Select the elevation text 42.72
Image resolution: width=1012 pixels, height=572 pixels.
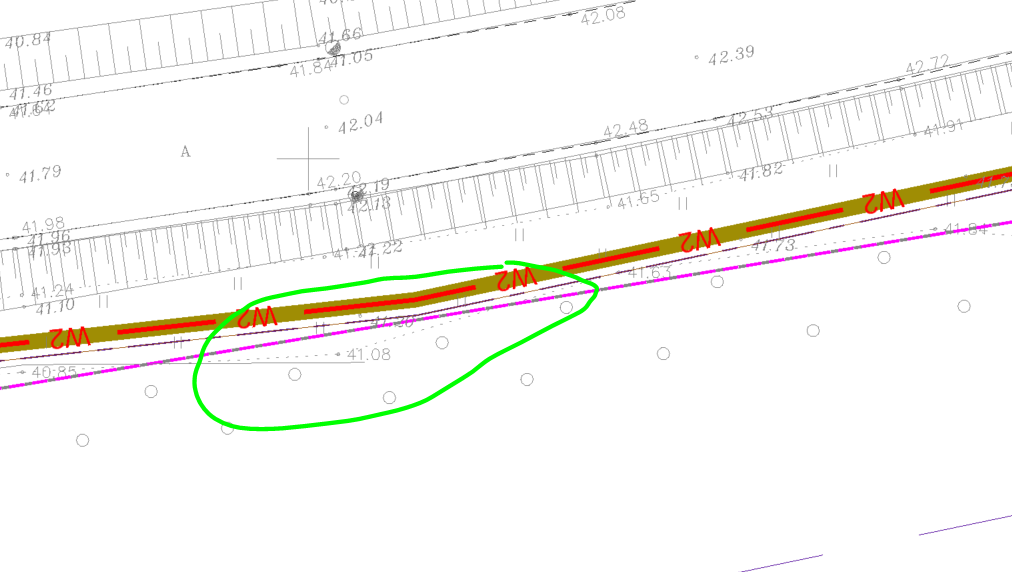point(927,66)
